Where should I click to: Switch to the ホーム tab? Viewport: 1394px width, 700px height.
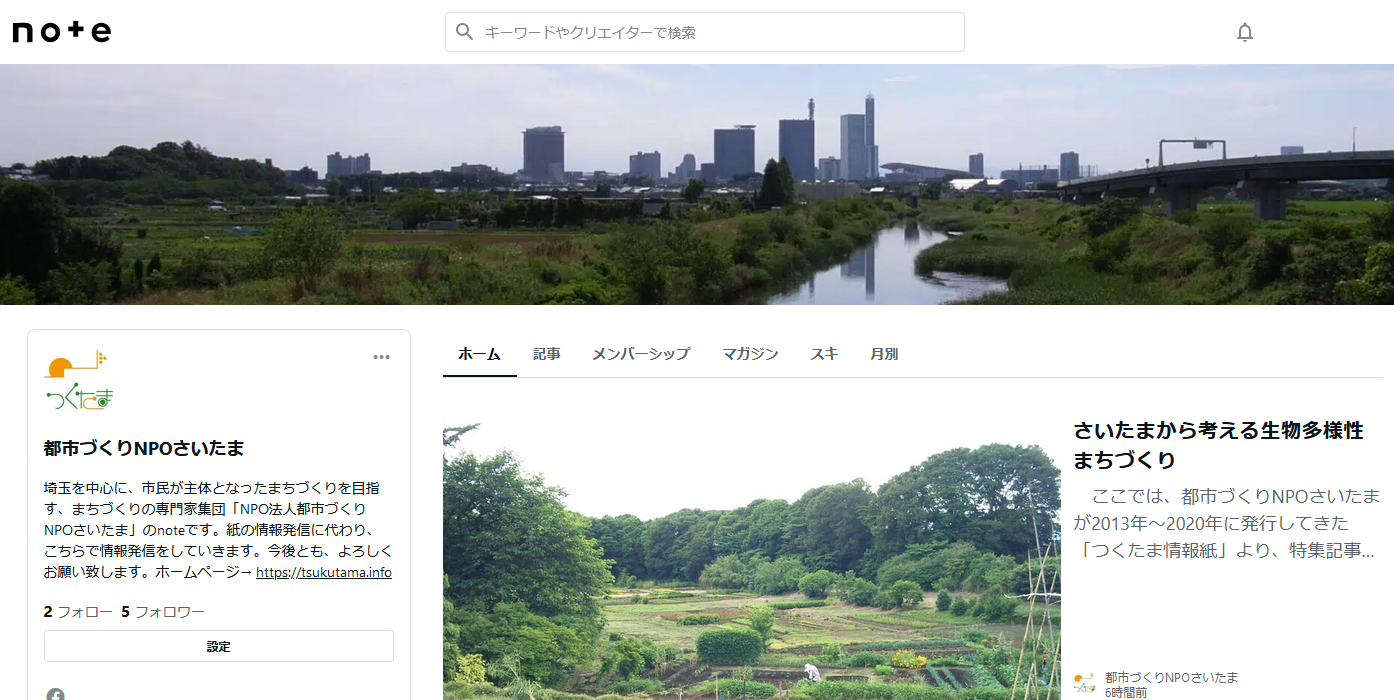[479, 354]
